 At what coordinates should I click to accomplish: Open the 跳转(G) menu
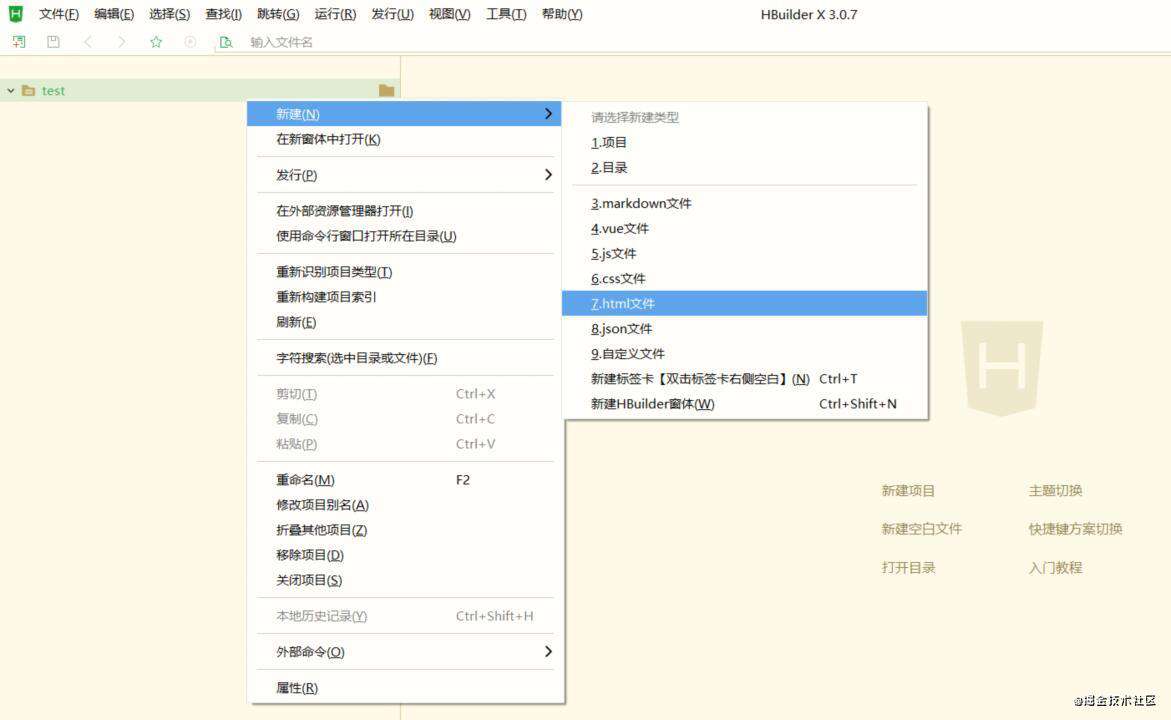(278, 14)
